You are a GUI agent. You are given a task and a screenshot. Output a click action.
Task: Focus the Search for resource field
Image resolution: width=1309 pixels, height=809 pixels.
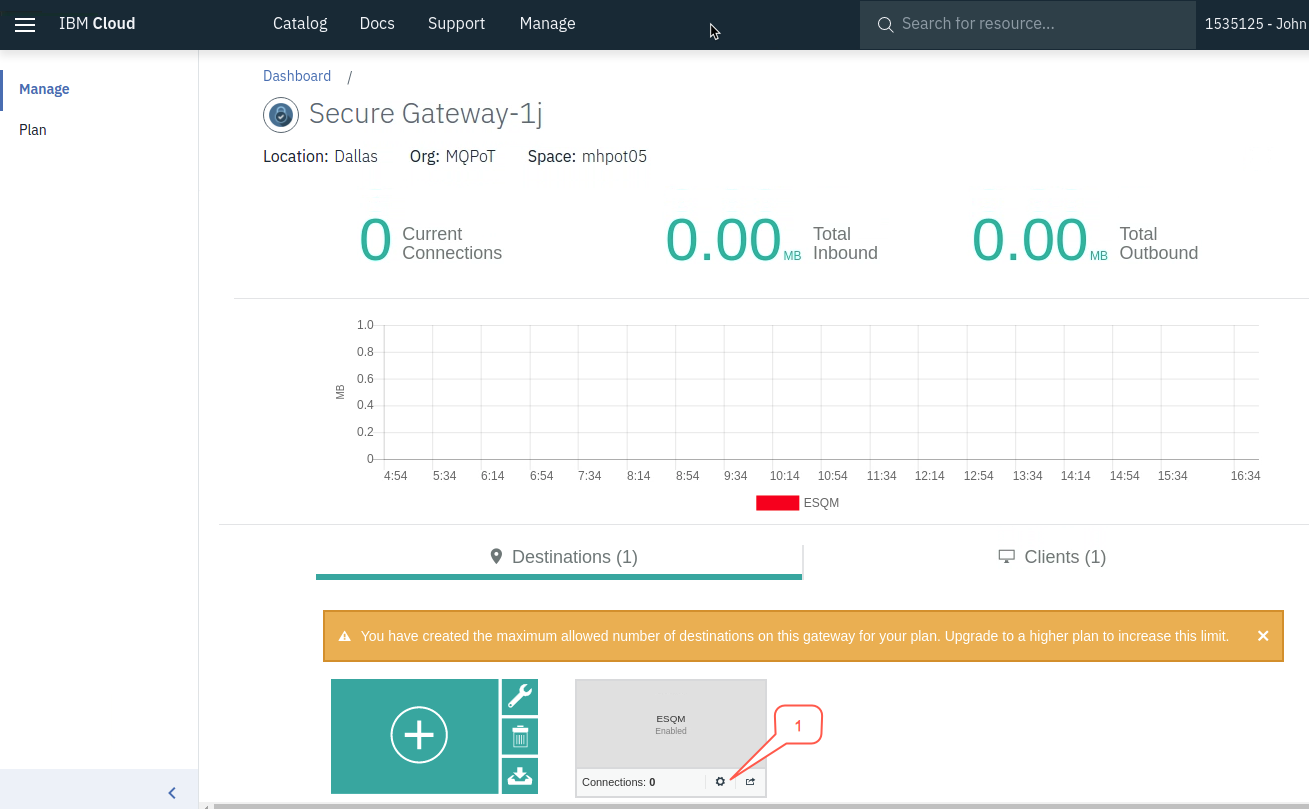(1028, 24)
